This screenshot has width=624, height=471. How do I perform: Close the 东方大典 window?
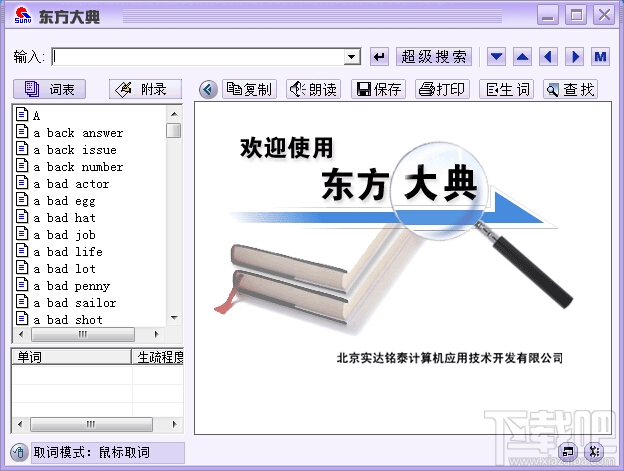pyautogui.click(x=604, y=15)
